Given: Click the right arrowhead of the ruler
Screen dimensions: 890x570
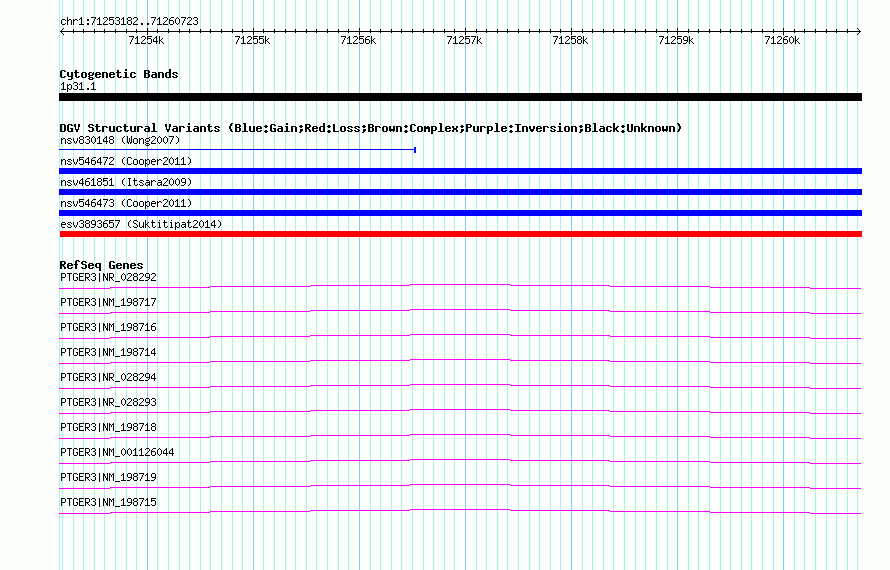Looking at the screenshot, I should point(859,31).
